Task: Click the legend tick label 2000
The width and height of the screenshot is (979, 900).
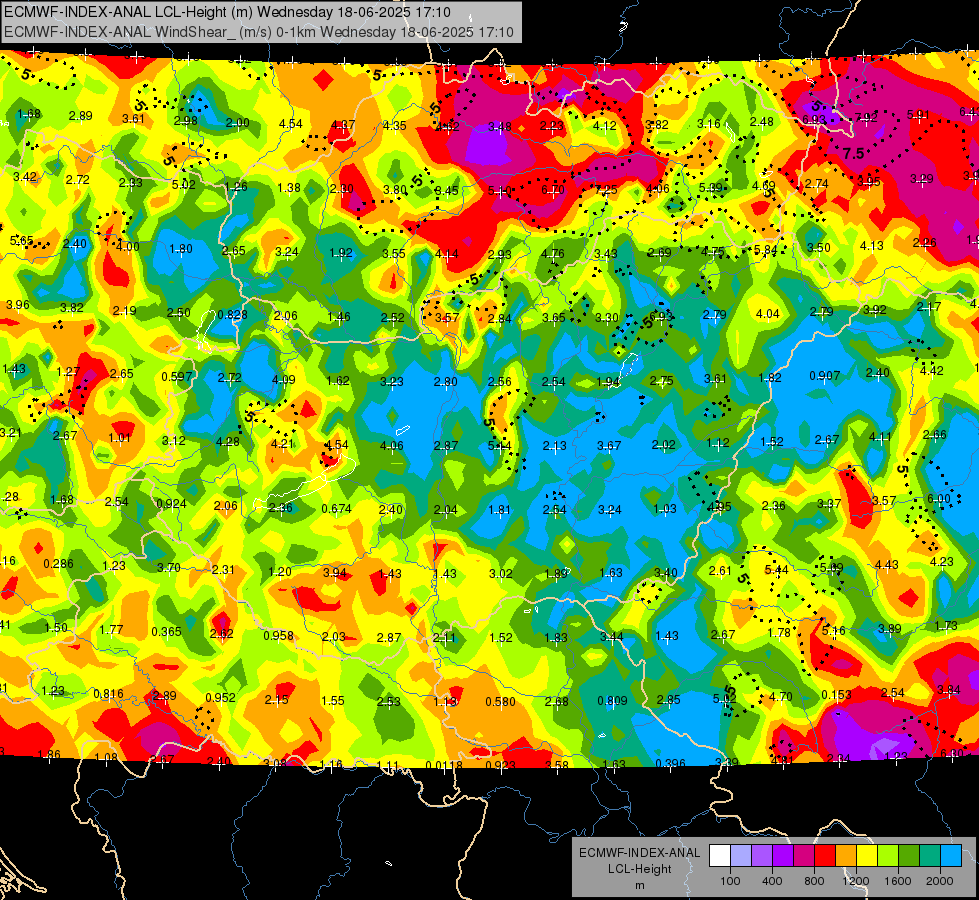Action: click(940, 881)
